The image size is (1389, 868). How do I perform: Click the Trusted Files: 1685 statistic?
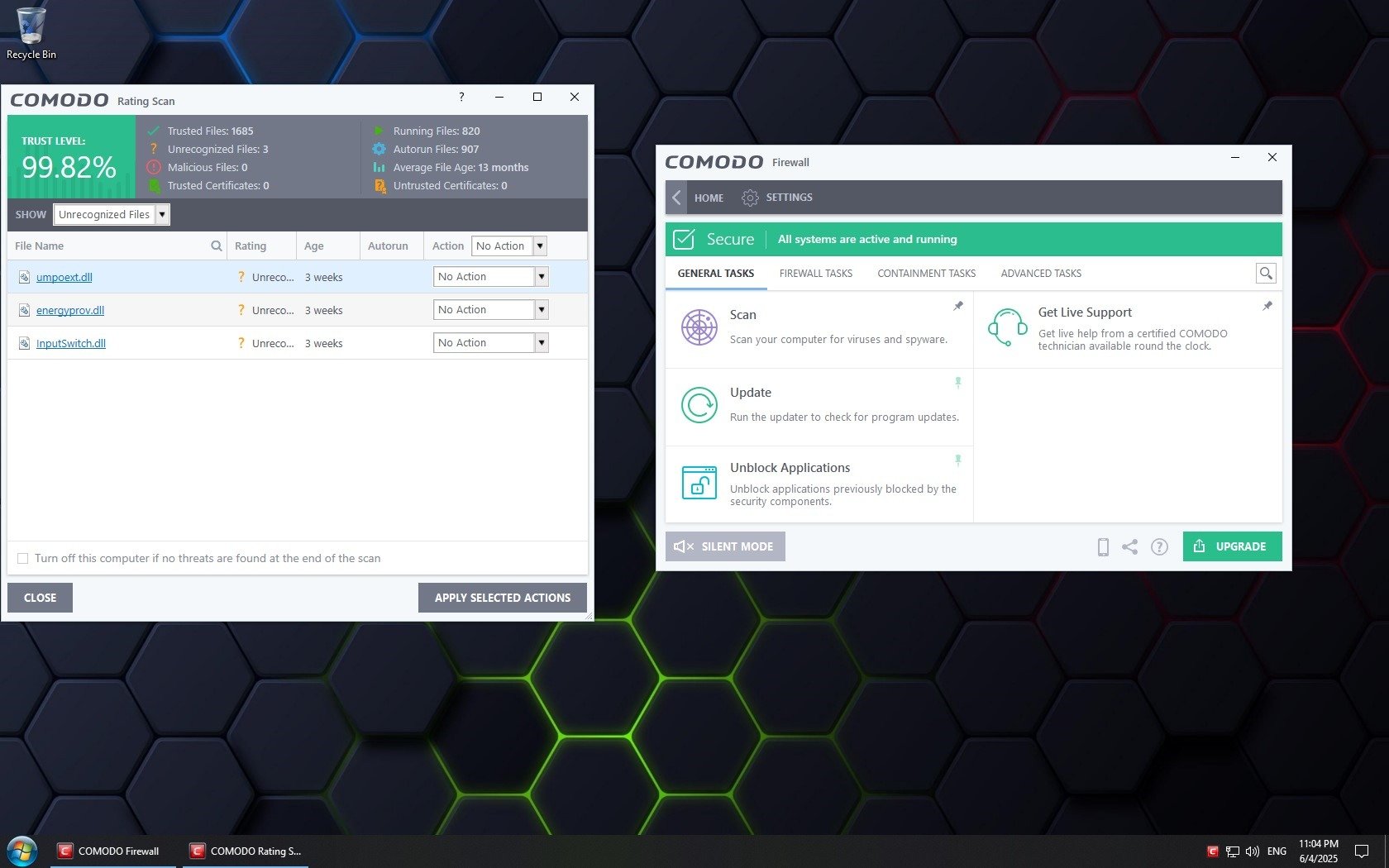[210, 131]
